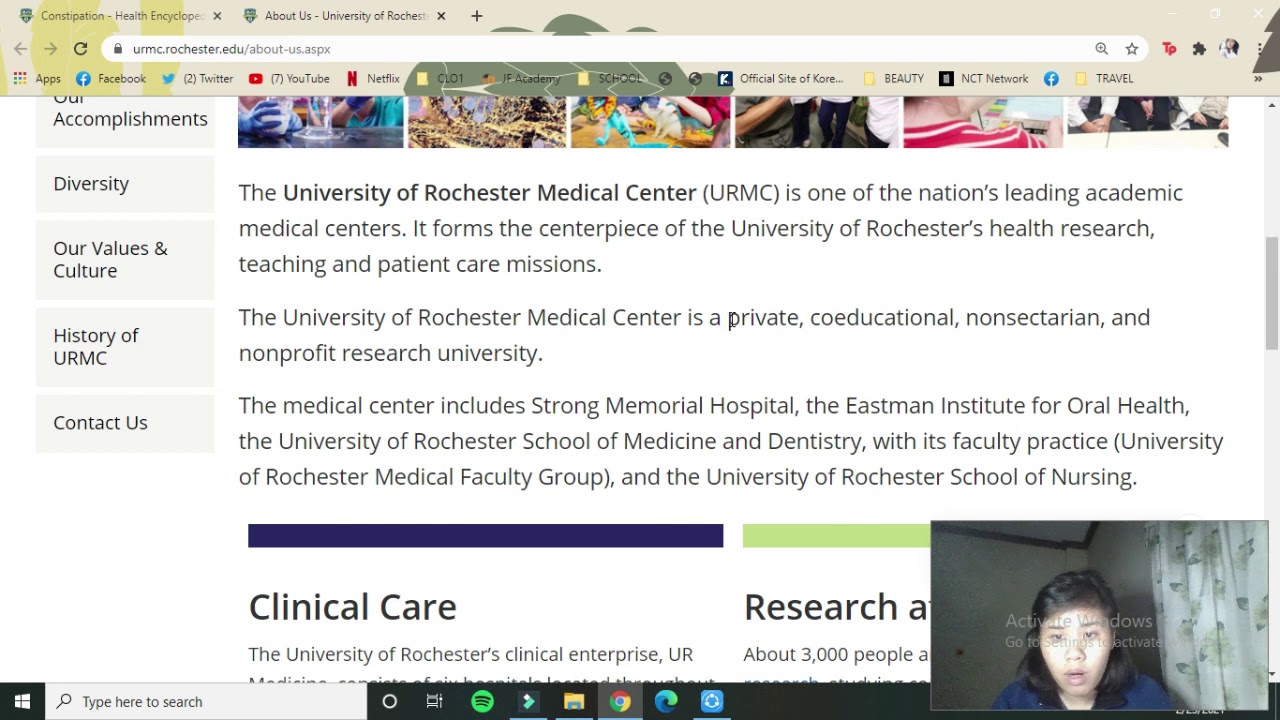
Task: Click the page vertical scrollbar thumb
Action: tap(1272, 293)
